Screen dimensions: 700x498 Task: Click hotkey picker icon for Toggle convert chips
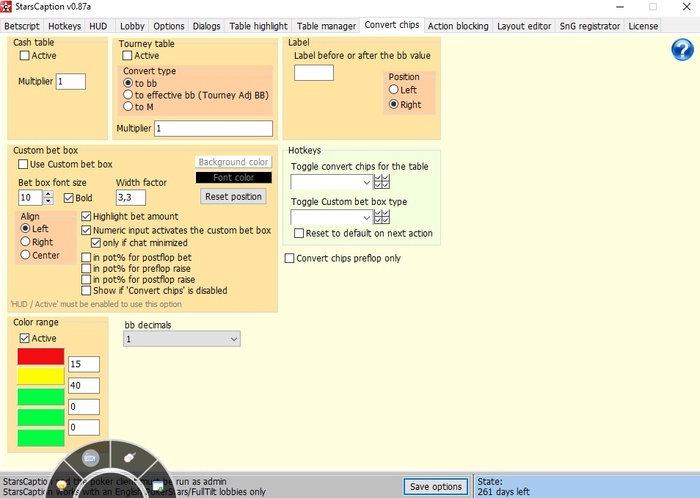click(x=382, y=182)
